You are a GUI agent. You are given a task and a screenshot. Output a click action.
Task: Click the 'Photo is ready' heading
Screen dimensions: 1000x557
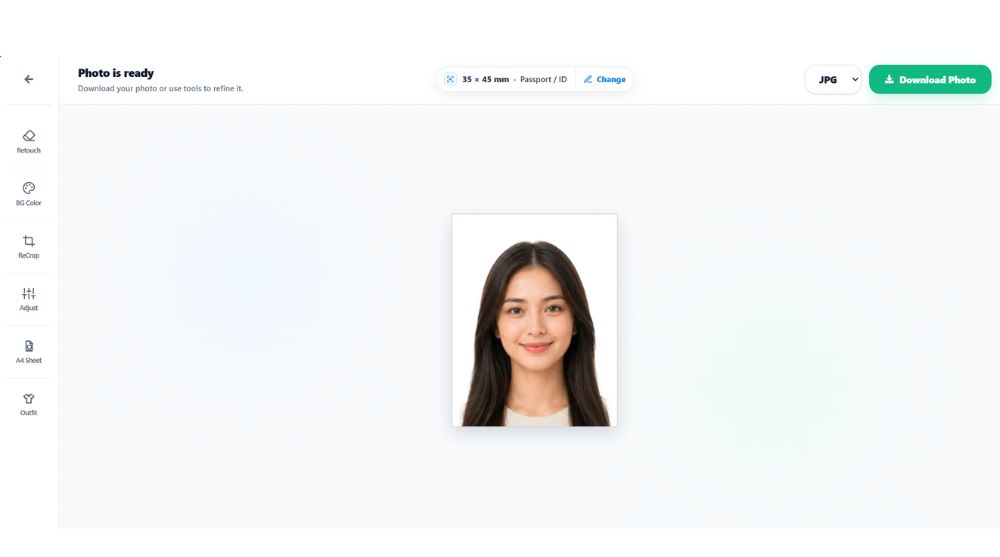tap(115, 73)
